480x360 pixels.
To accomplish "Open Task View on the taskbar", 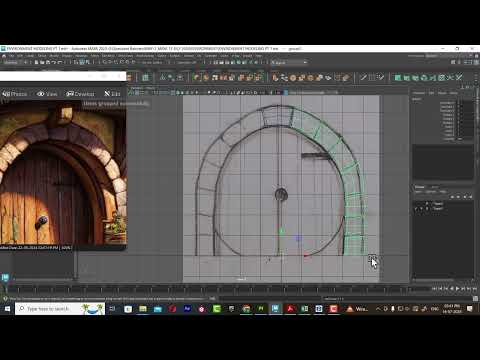I will pos(113,309).
